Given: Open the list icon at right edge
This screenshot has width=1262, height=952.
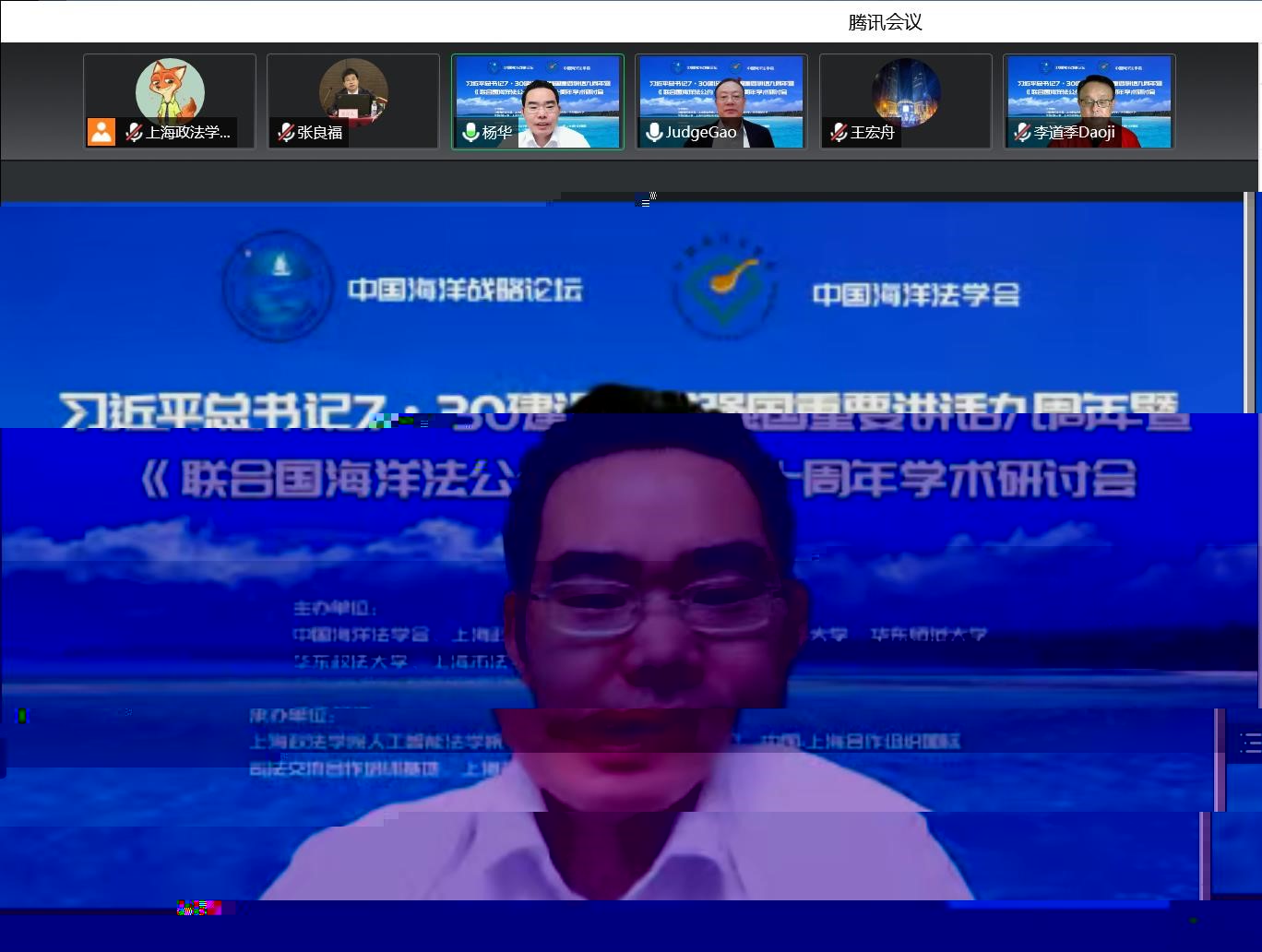Looking at the screenshot, I should click(1251, 743).
